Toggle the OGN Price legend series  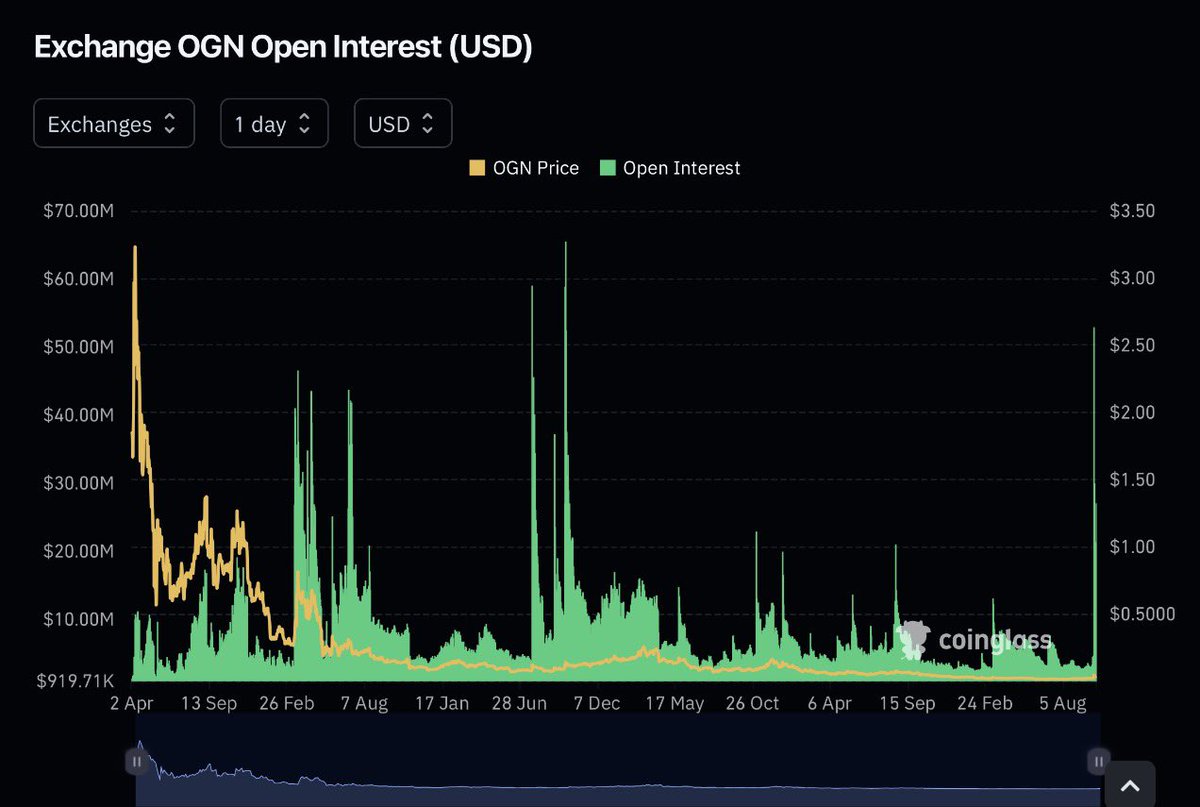point(524,168)
